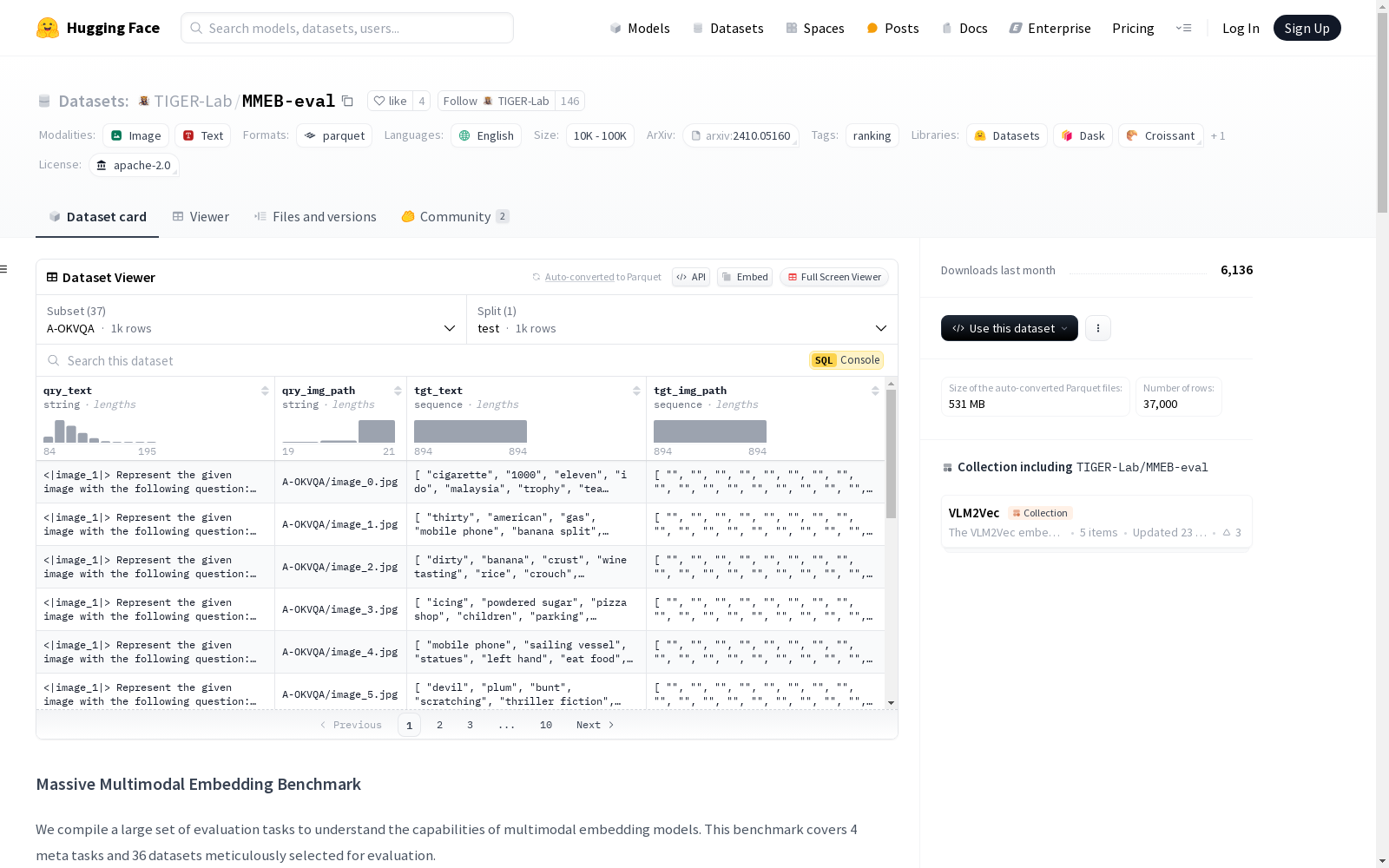Select English language tag

(x=486, y=135)
